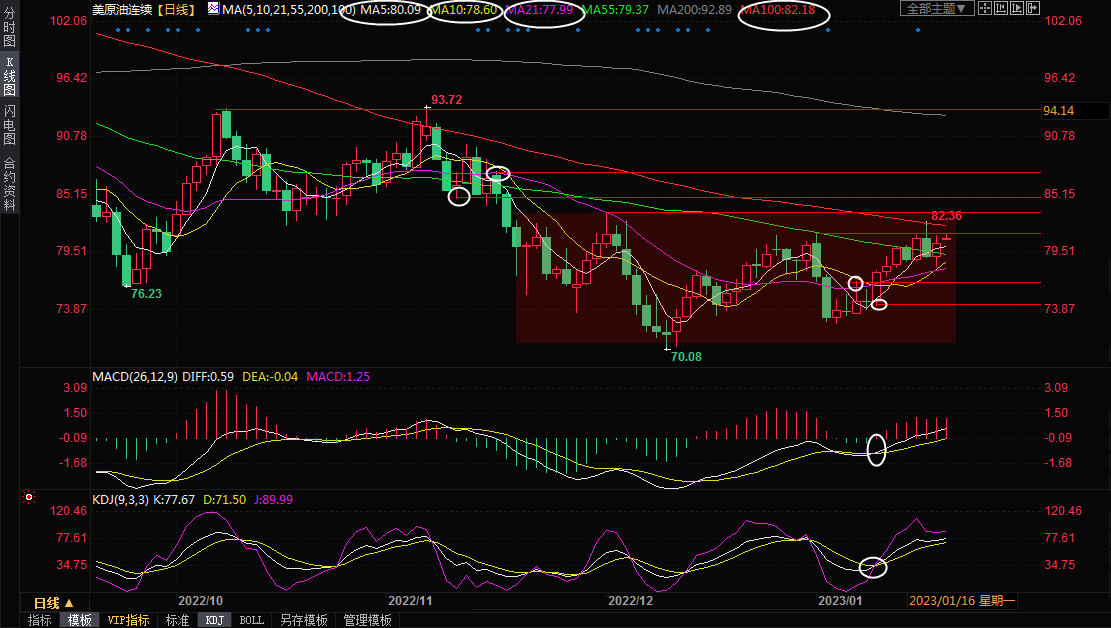Toggle the BOLL indicator button
Viewport: 1111px width, 628px height.
(252, 620)
